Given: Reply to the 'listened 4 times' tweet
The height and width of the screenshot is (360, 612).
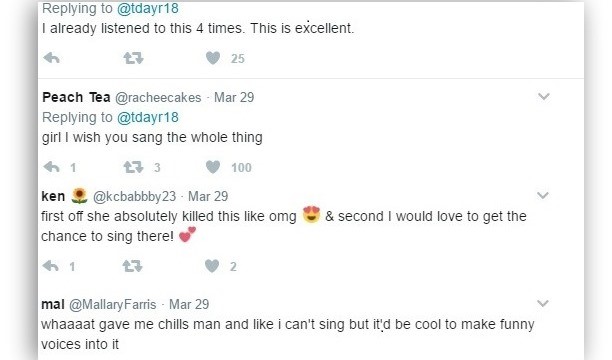Looking at the screenshot, I should point(52,58).
